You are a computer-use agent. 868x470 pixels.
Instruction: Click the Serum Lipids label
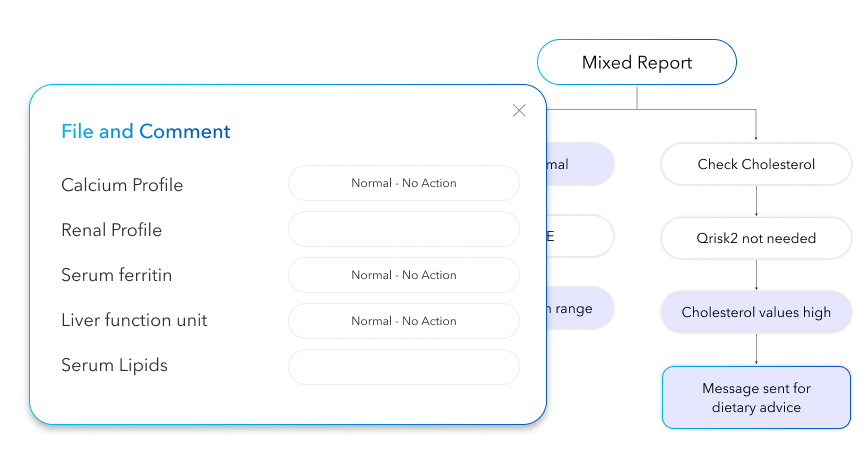pos(114,365)
